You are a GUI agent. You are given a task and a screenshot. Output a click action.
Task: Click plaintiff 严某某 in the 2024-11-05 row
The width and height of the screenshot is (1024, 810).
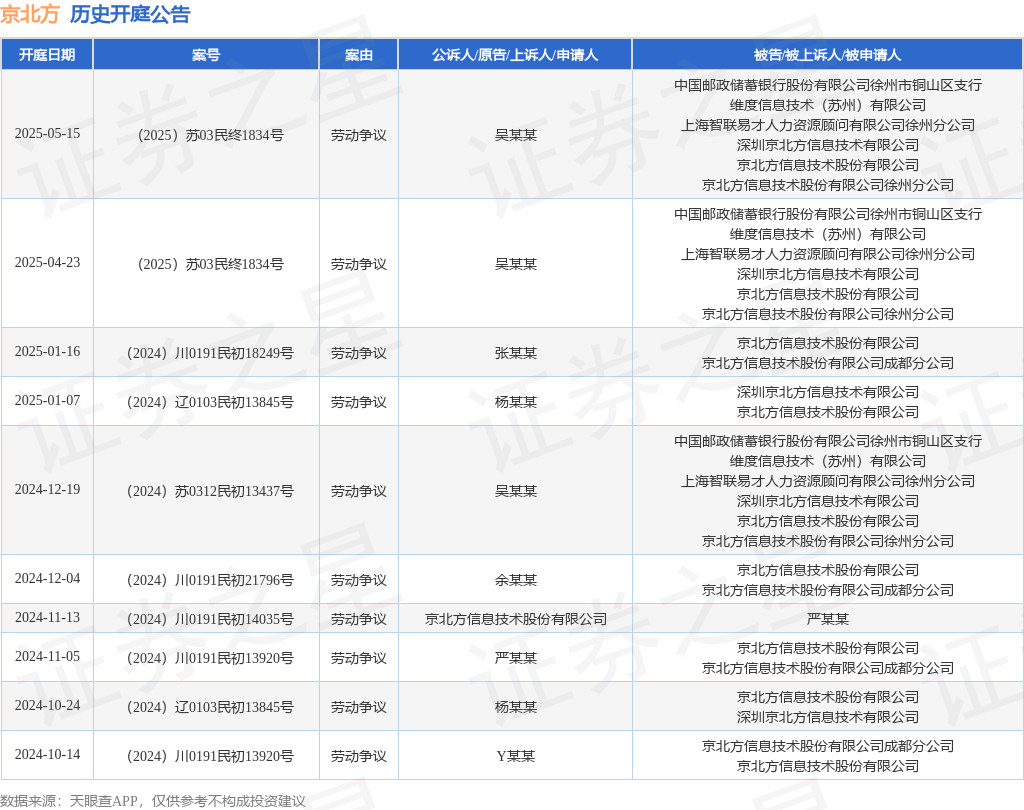click(515, 658)
